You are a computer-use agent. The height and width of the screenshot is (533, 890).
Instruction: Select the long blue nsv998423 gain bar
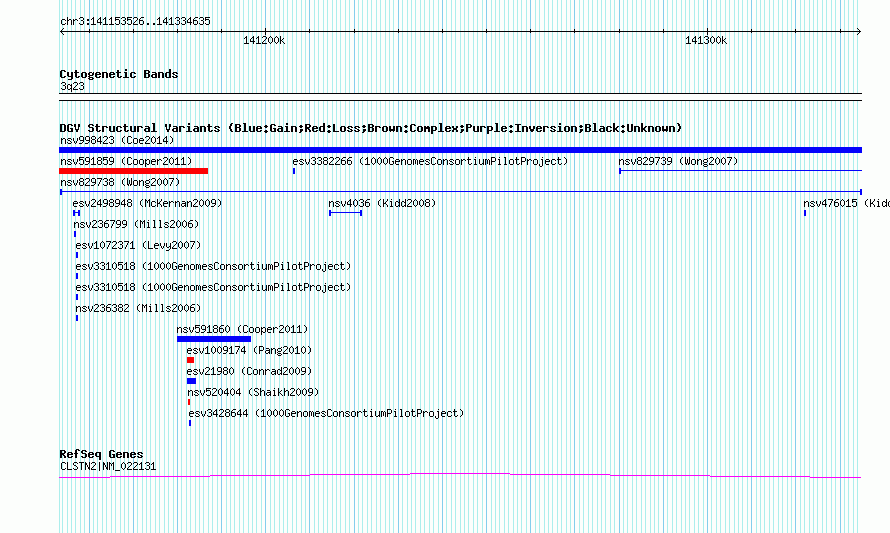460,150
